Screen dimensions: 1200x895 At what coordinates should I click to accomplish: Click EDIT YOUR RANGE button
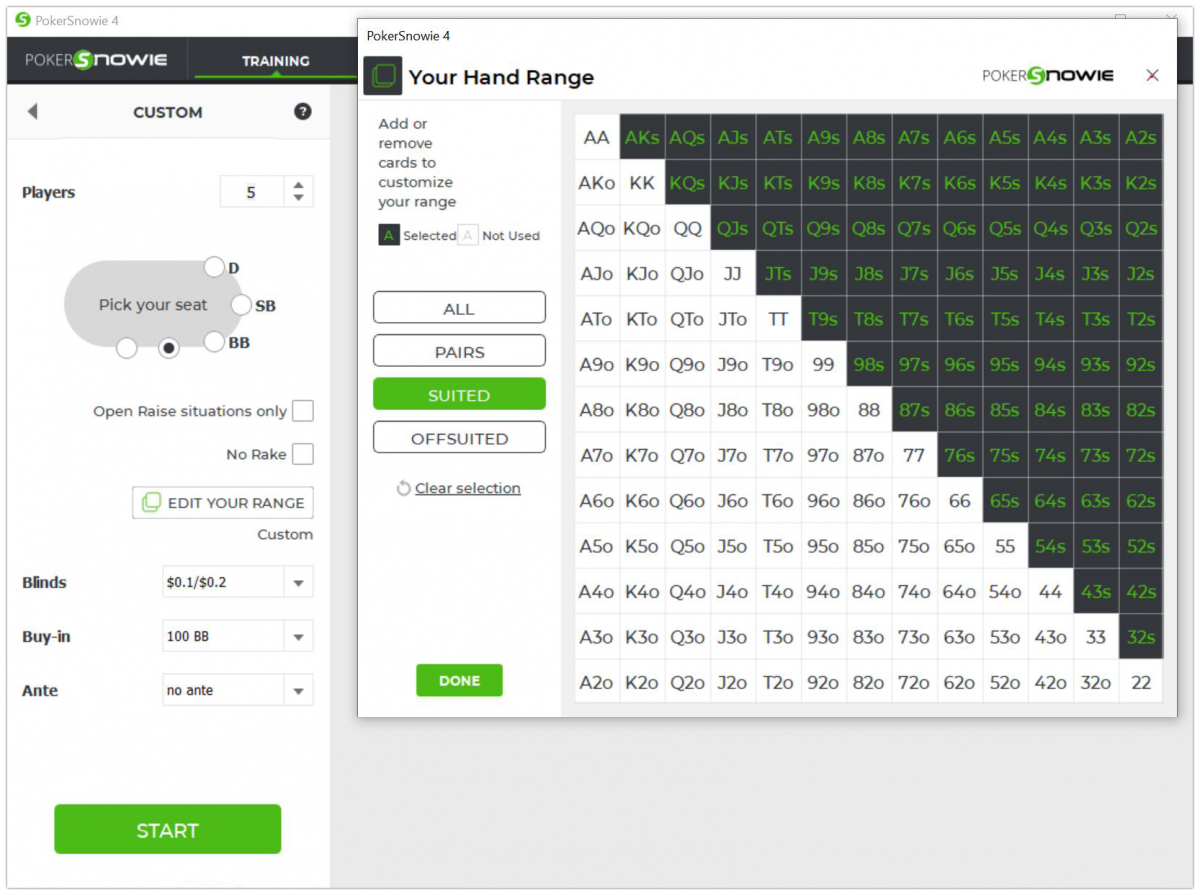tap(223, 502)
